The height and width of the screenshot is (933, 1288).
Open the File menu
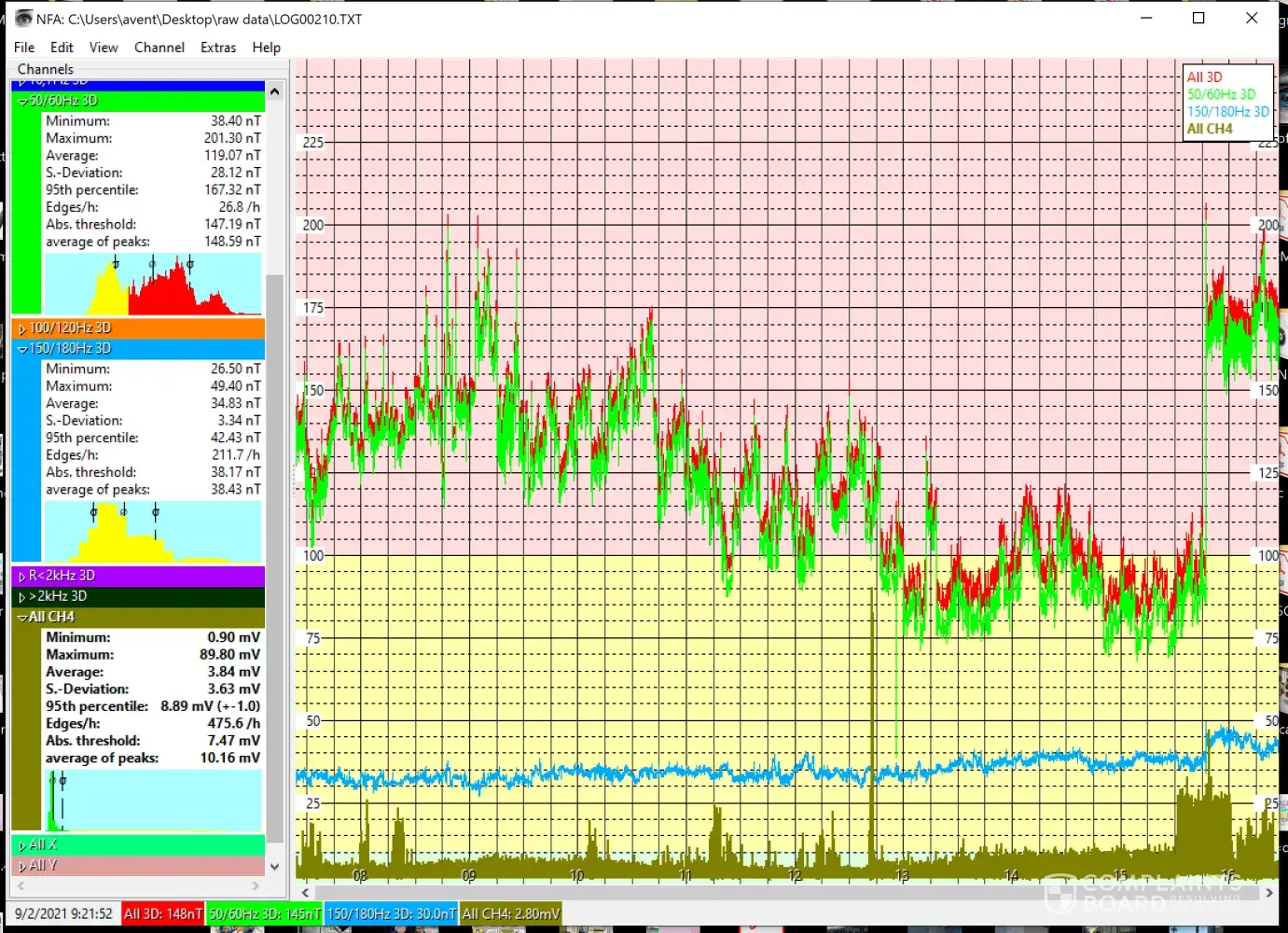click(x=24, y=48)
